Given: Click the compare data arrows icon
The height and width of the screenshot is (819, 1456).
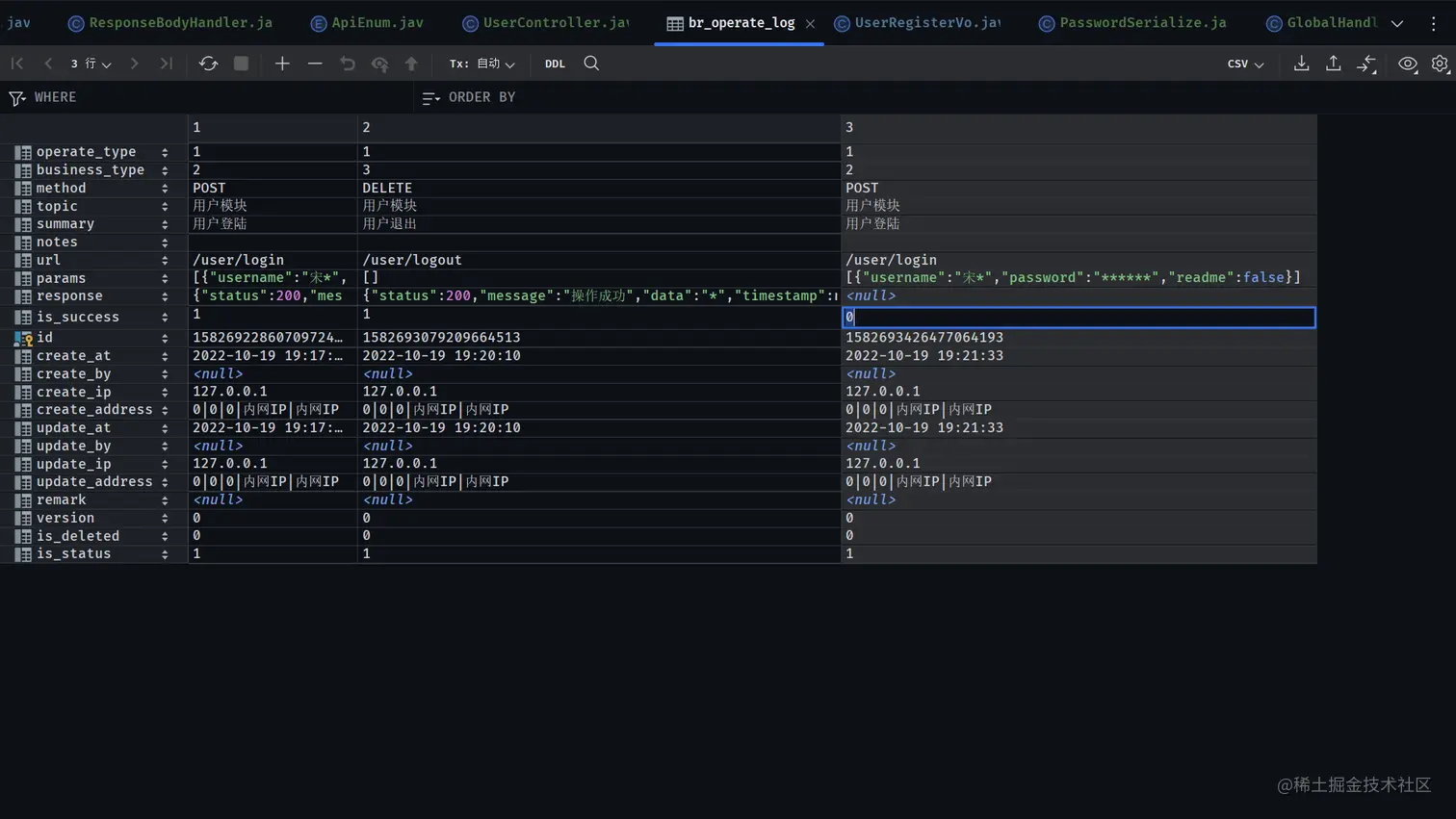Looking at the screenshot, I should (1366, 64).
